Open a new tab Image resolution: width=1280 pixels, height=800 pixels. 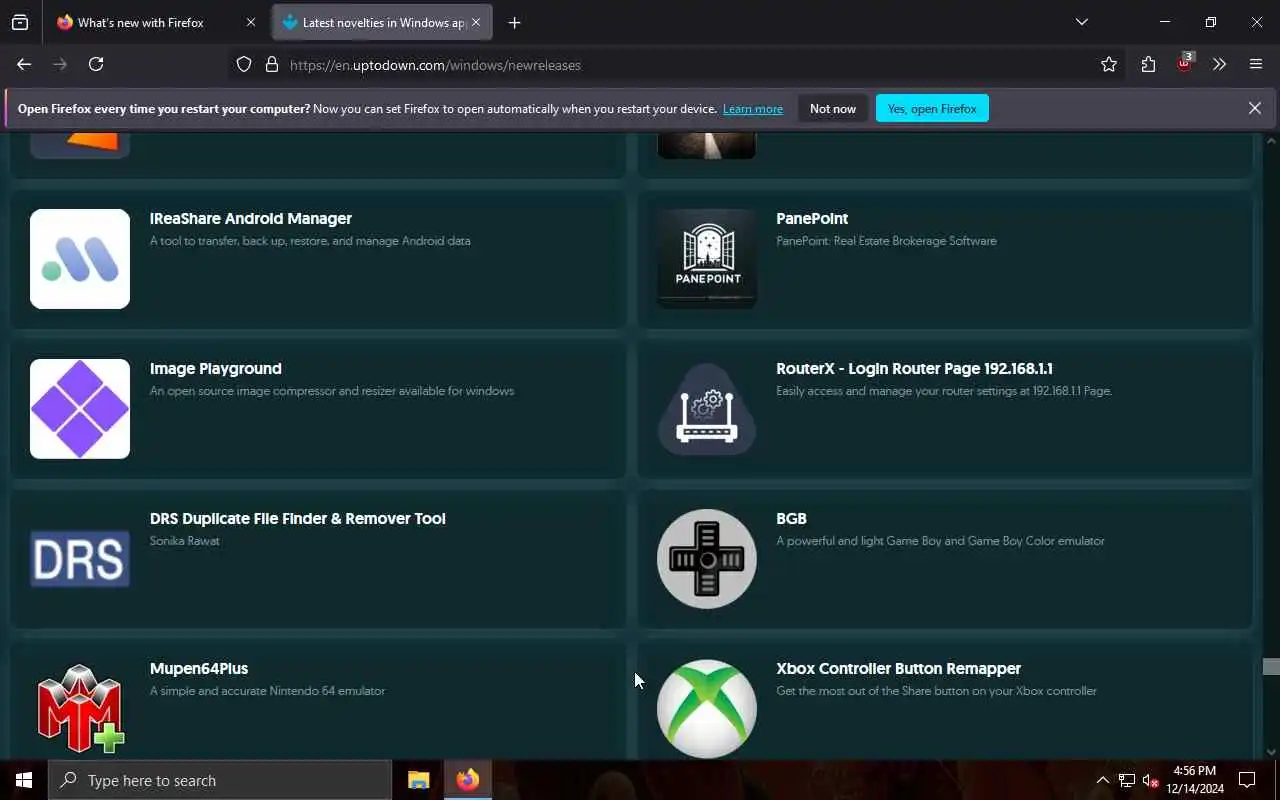[514, 22]
